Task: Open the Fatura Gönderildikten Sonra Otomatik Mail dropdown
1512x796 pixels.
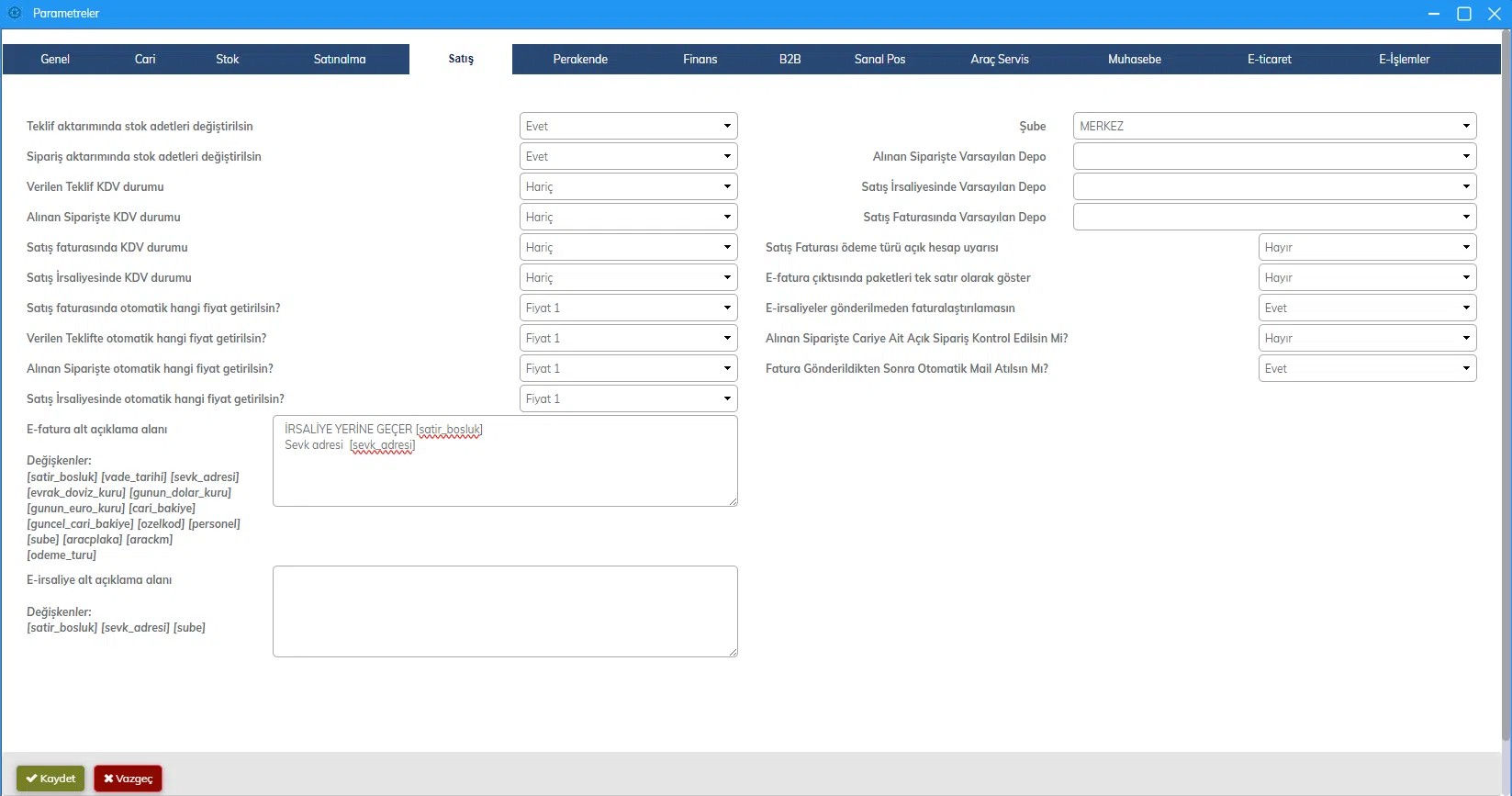Action: 1367,368
